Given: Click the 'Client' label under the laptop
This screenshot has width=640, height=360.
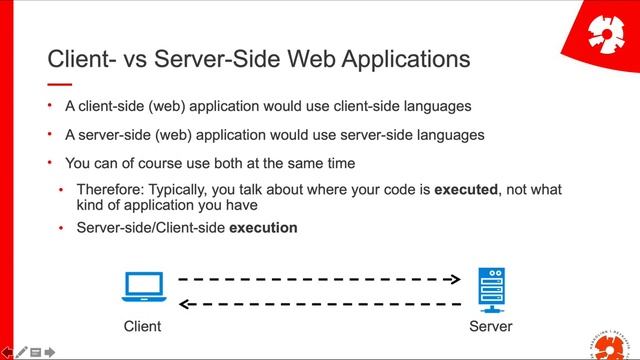Looking at the screenshot, I should coord(142,326).
